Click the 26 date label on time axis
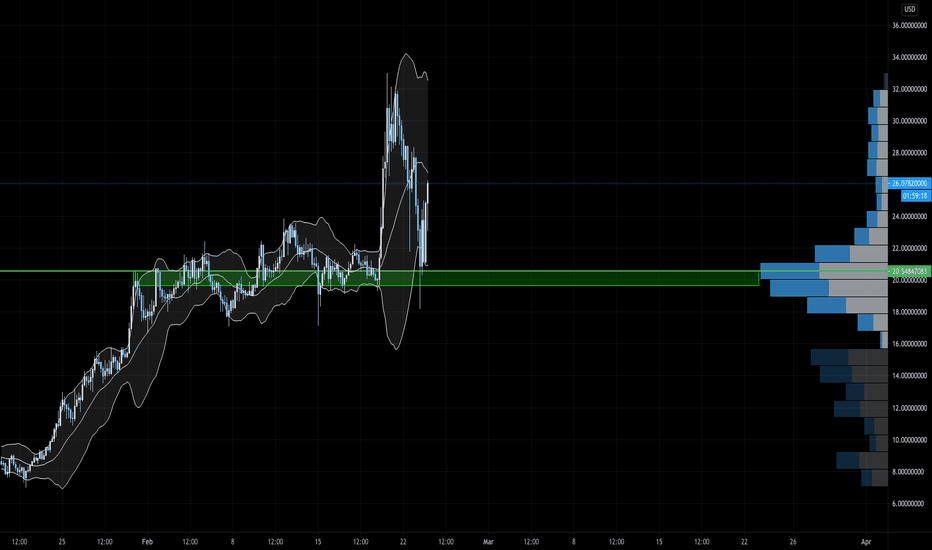Image resolution: width=932 pixels, height=550 pixels. pyautogui.click(x=793, y=542)
